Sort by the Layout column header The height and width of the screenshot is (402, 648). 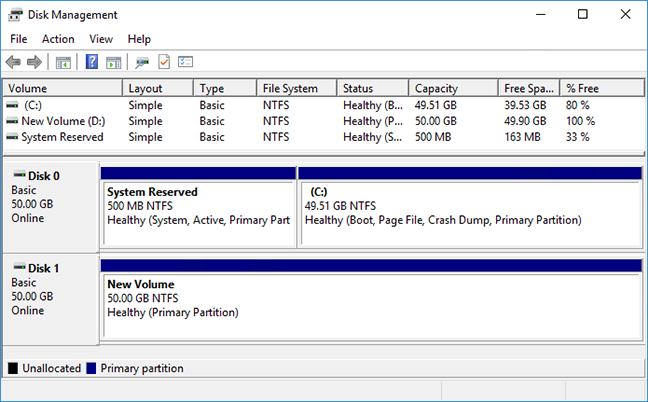[158, 88]
